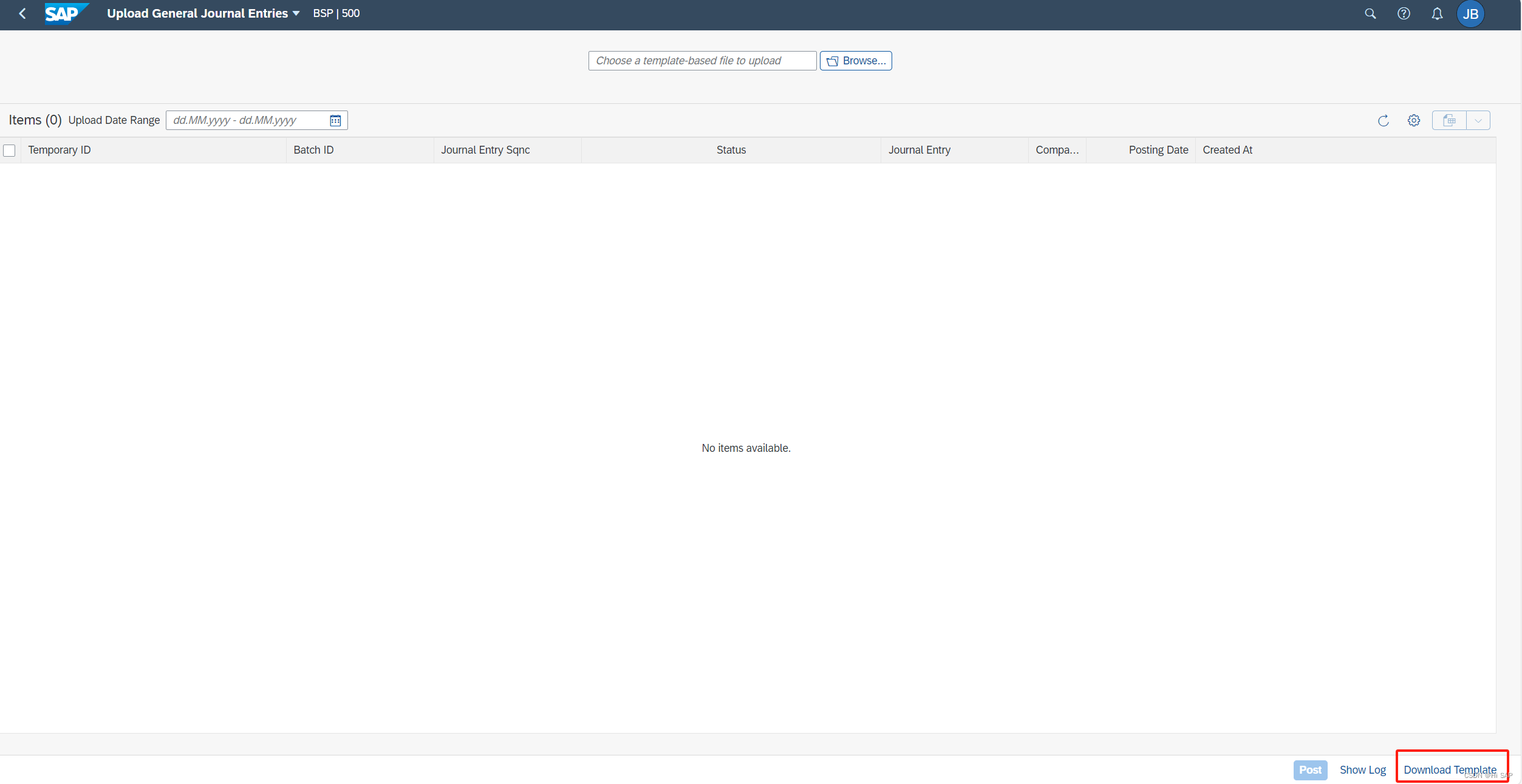Image resolution: width=1522 pixels, height=784 pixels.
Task: Toggle the select all rows checkbox
Action: [10, 150]
